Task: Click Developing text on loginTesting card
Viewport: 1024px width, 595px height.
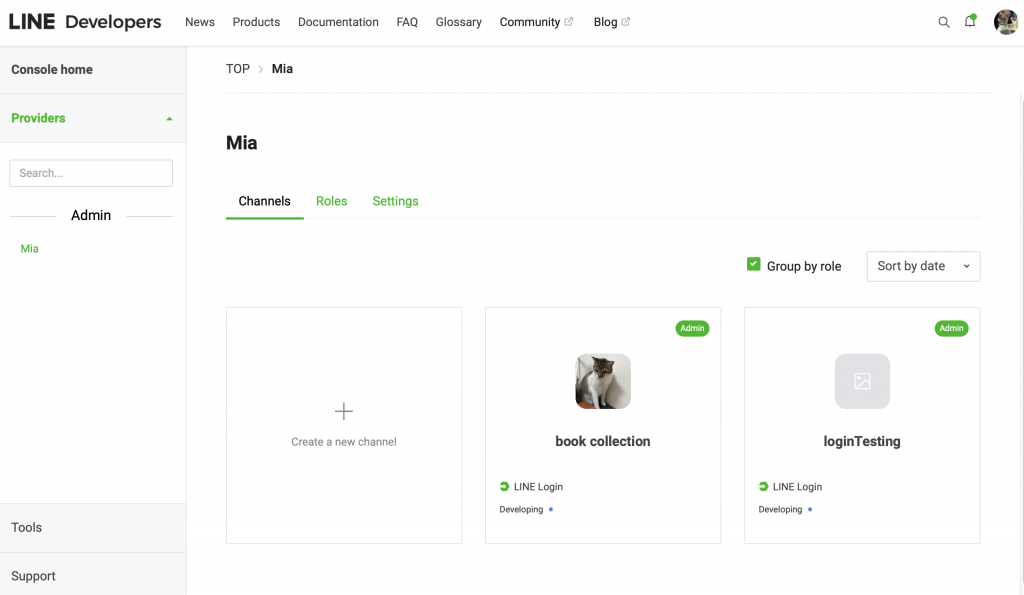Action: pos(780,509)
